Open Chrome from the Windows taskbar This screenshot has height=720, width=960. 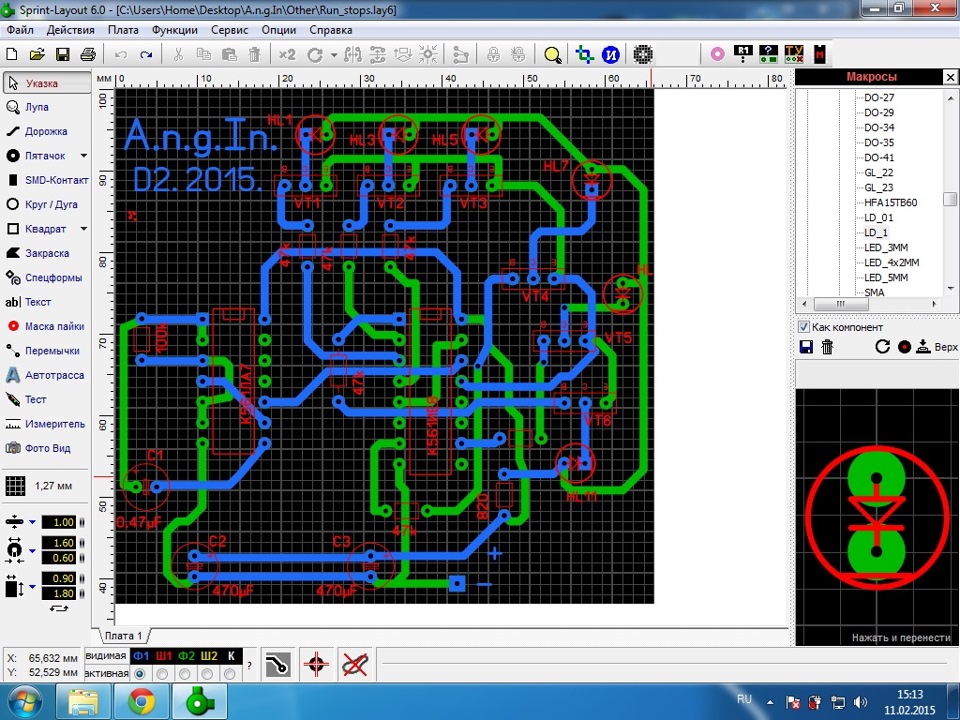tap(141, 702)
